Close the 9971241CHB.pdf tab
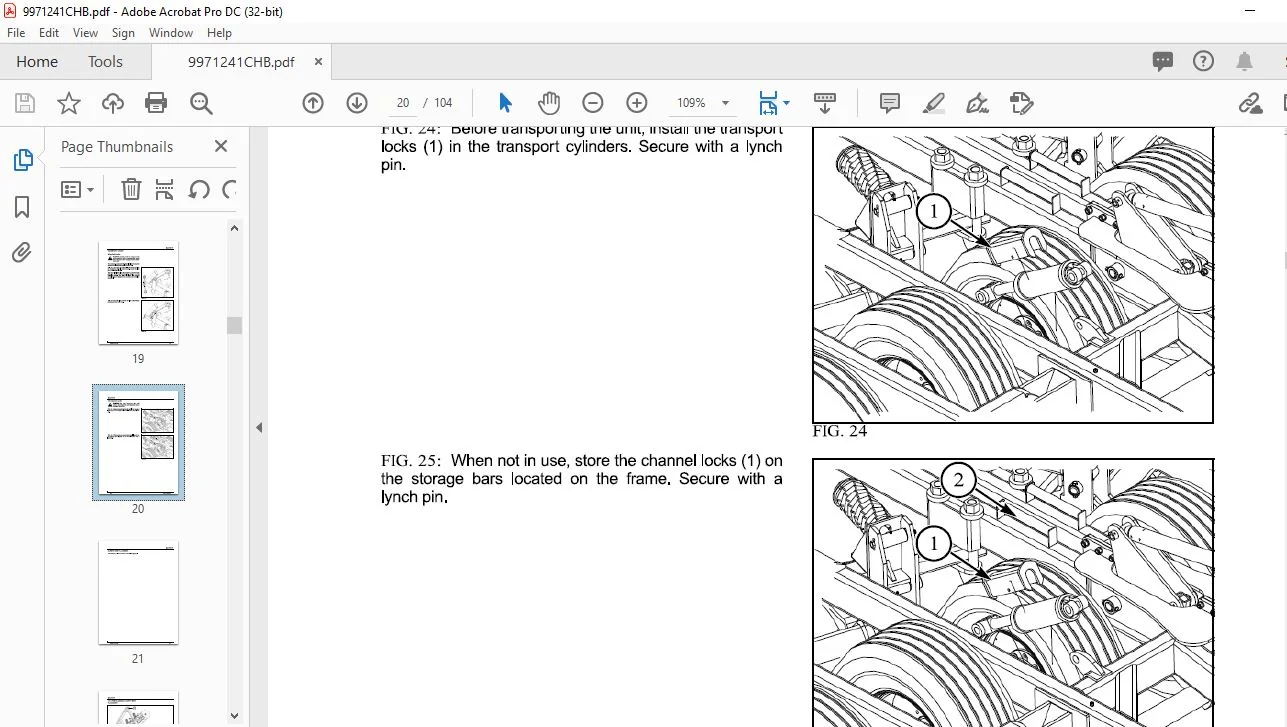The height and width of the screenshot is (727, 1287). (318, 62)
